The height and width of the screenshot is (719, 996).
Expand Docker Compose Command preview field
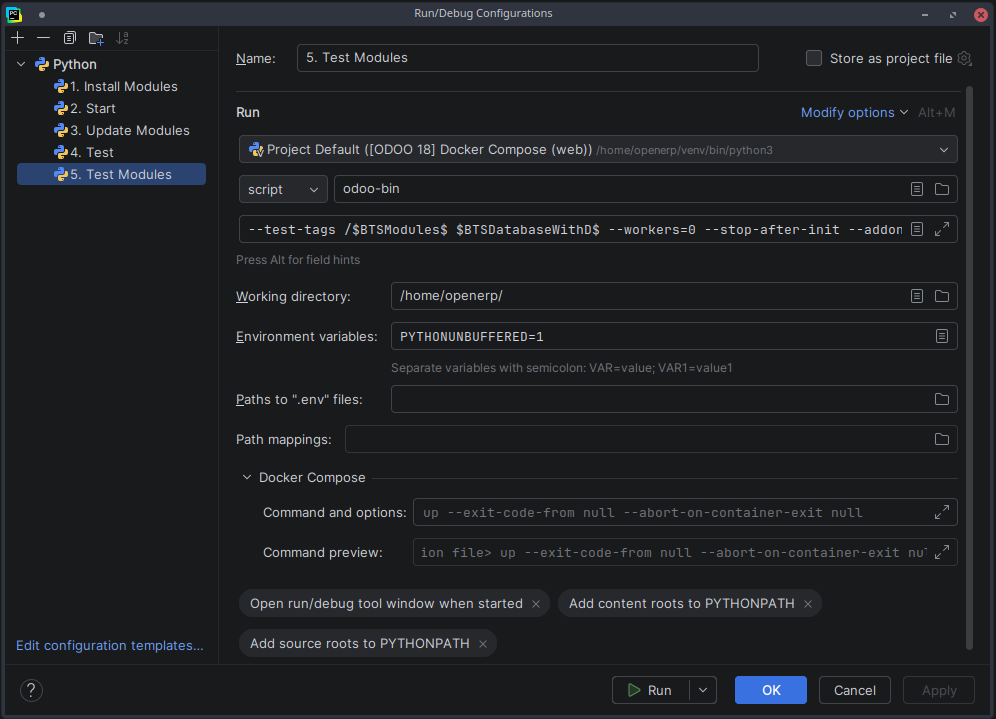tap(942, 552)
